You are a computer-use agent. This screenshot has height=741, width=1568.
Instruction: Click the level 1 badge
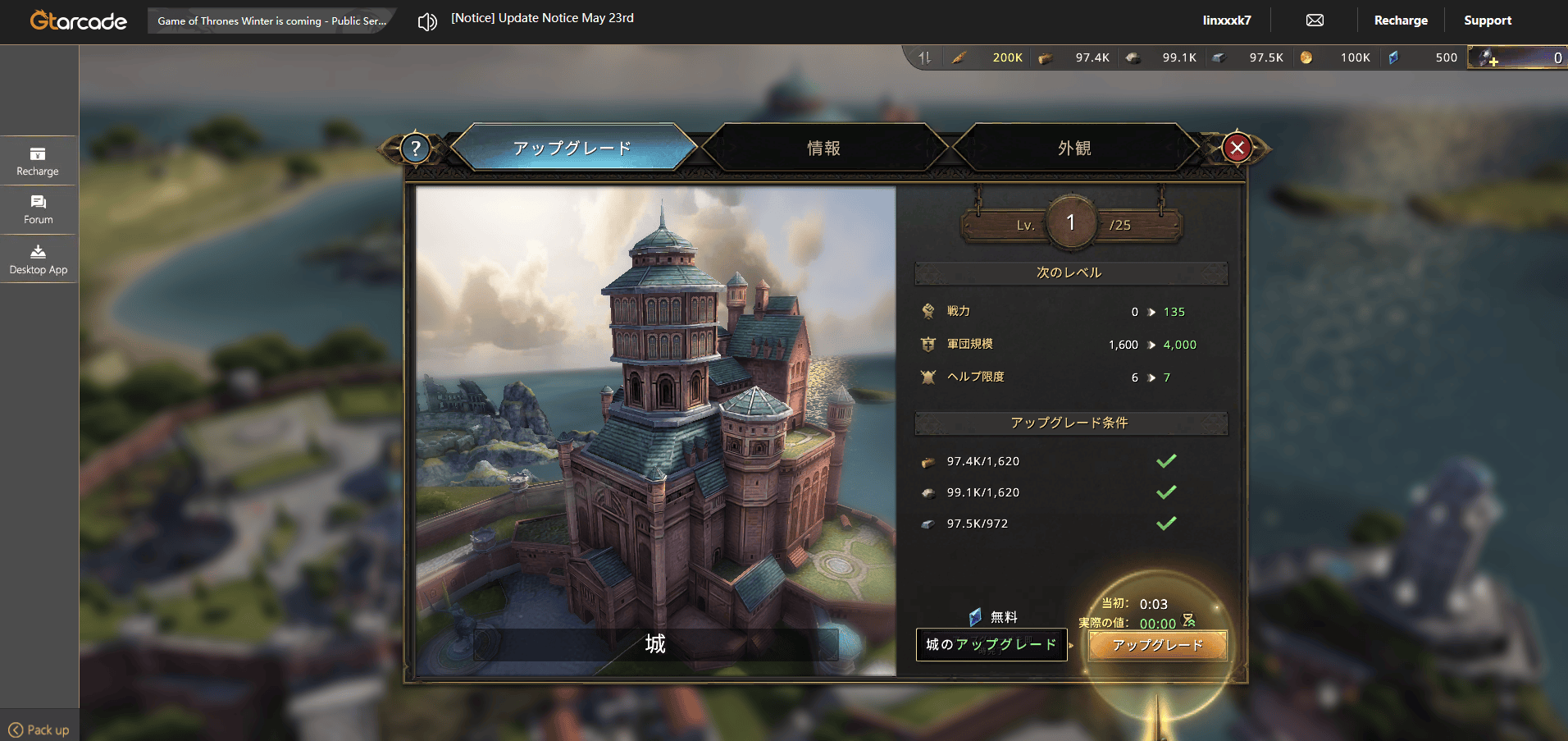coord(1071,222)
